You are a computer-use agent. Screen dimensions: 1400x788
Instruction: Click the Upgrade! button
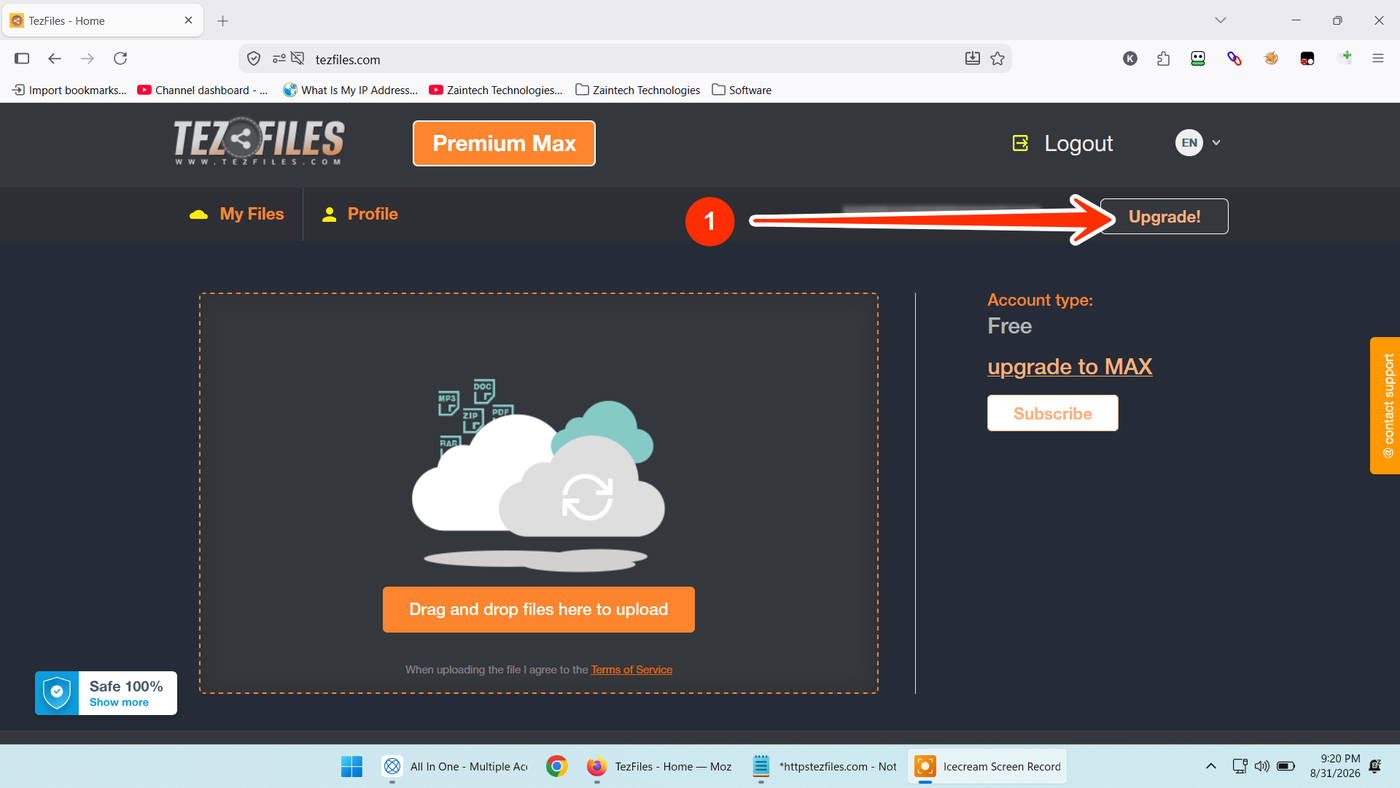coord(1164,217)
